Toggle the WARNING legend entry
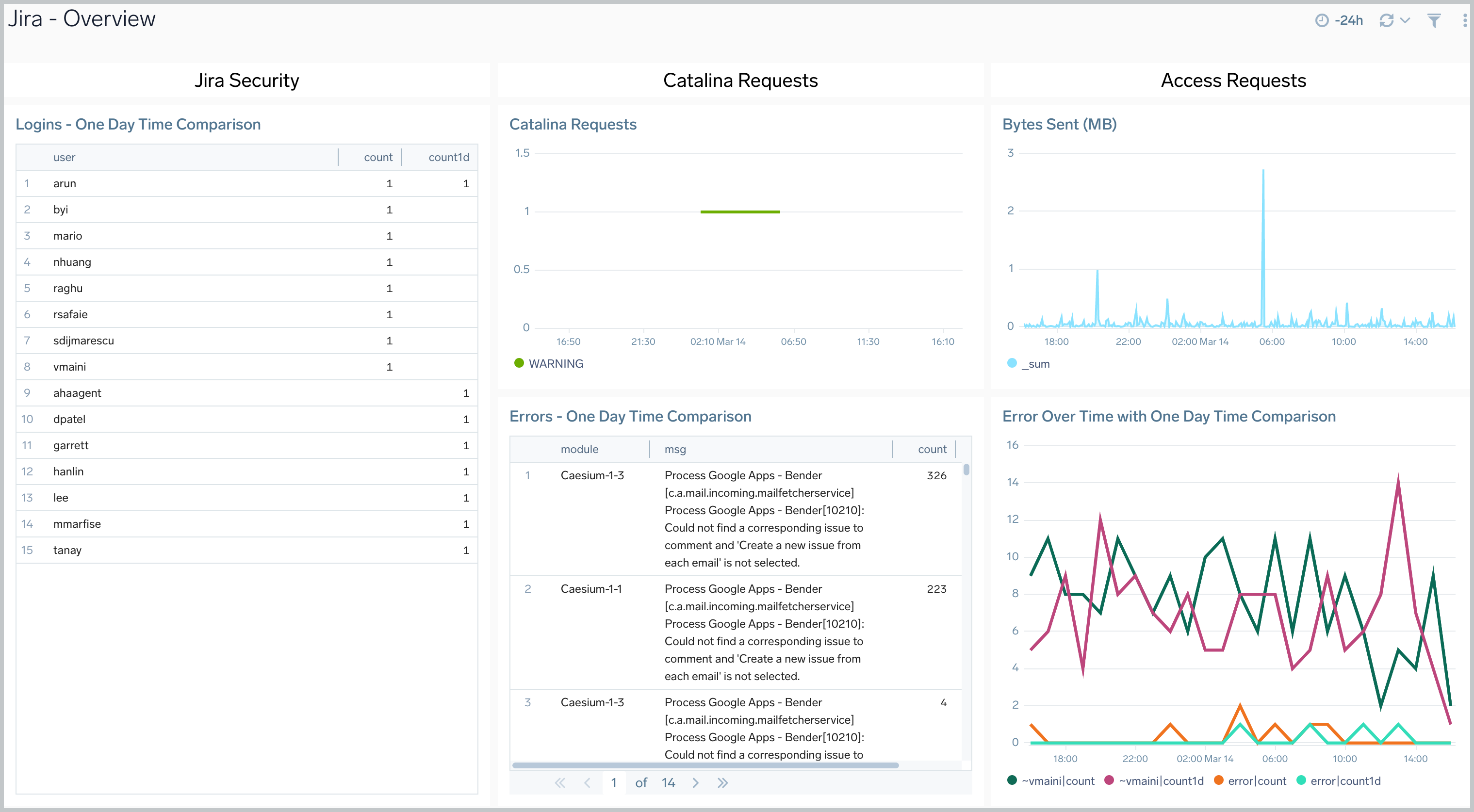 click(x=549, y=363)
